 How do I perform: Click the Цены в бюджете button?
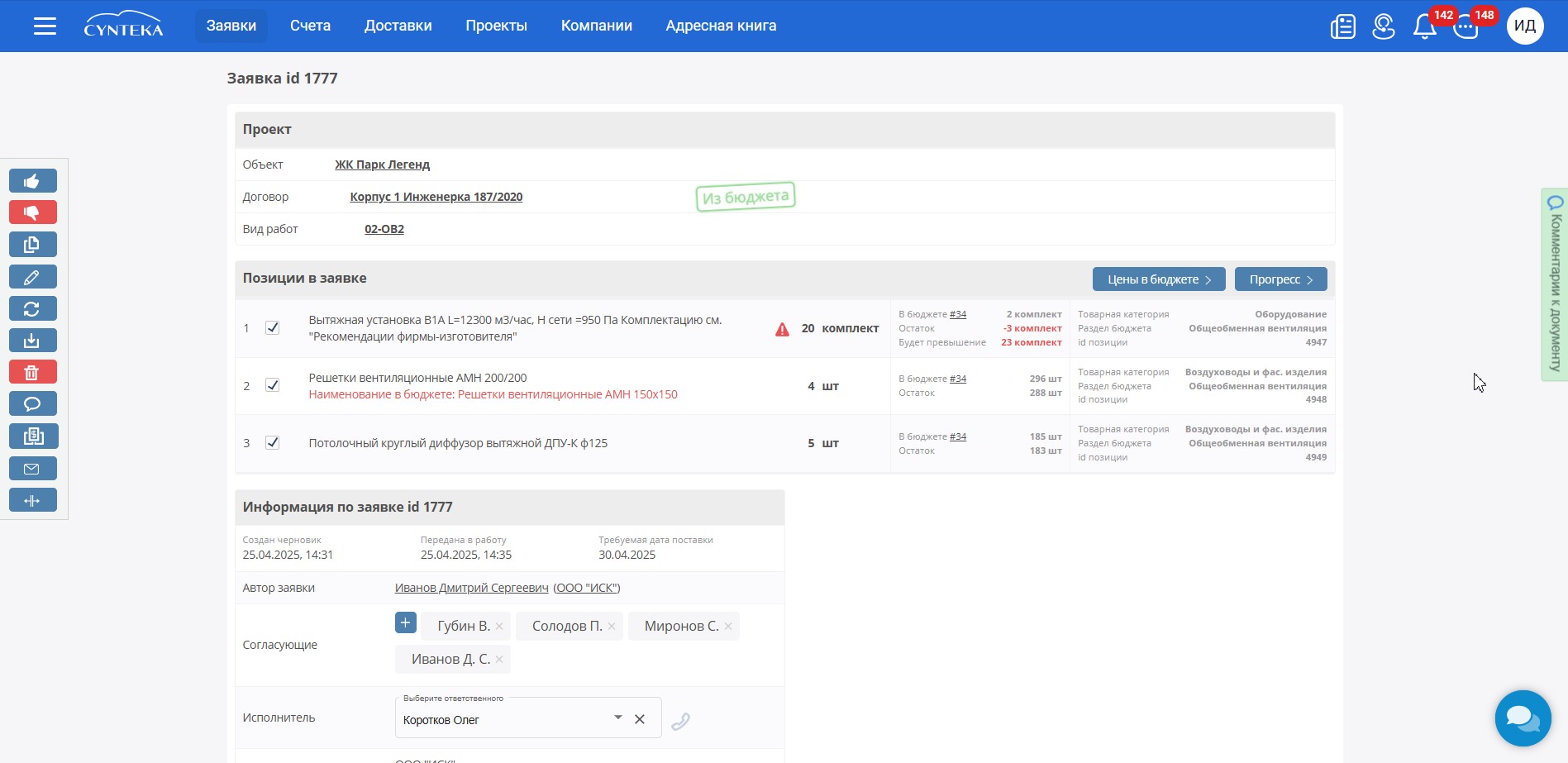point(1158,279)
